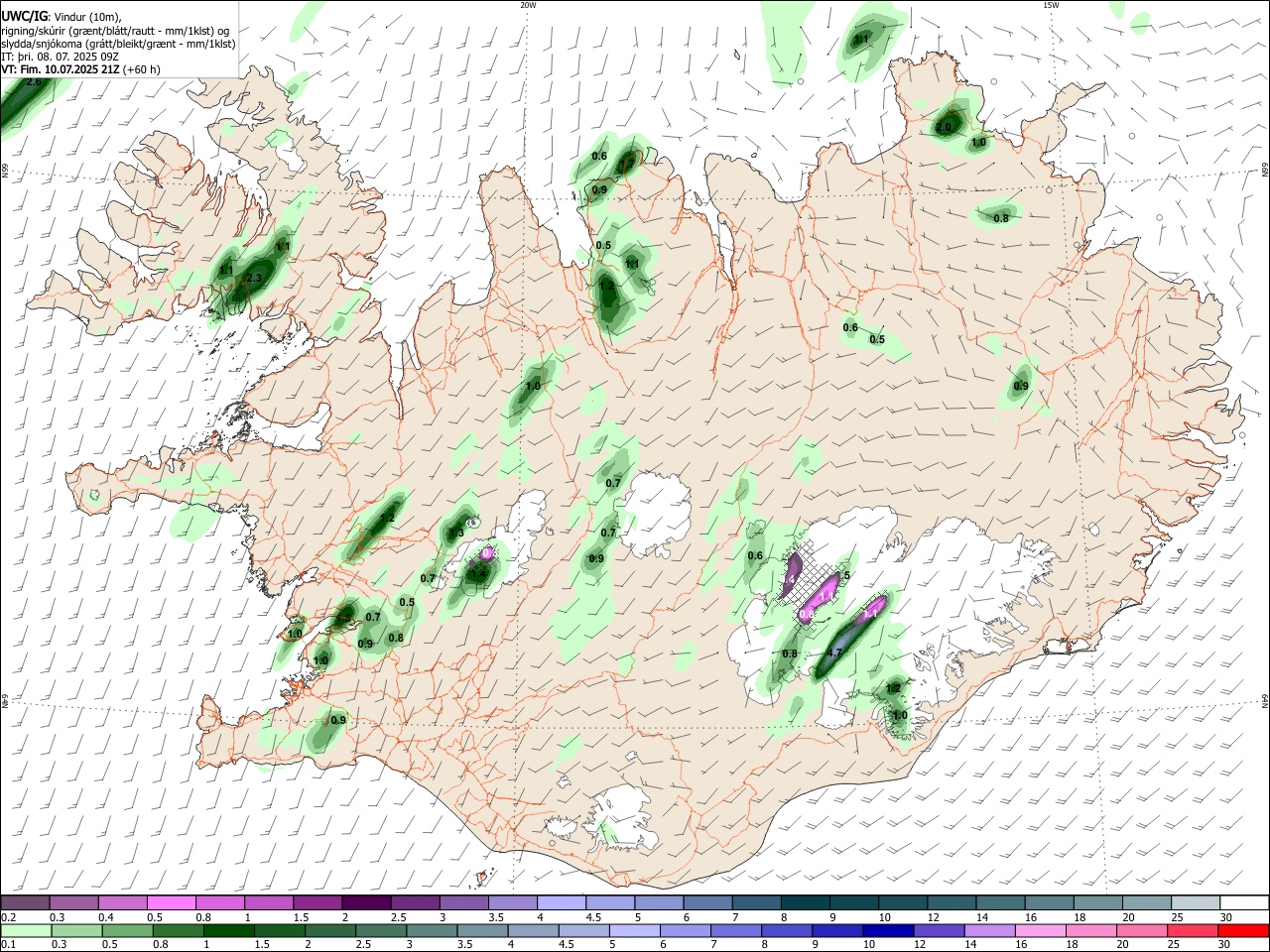
Task: Click the small pink snow patch on Langjökull
Action: (487, 552)
